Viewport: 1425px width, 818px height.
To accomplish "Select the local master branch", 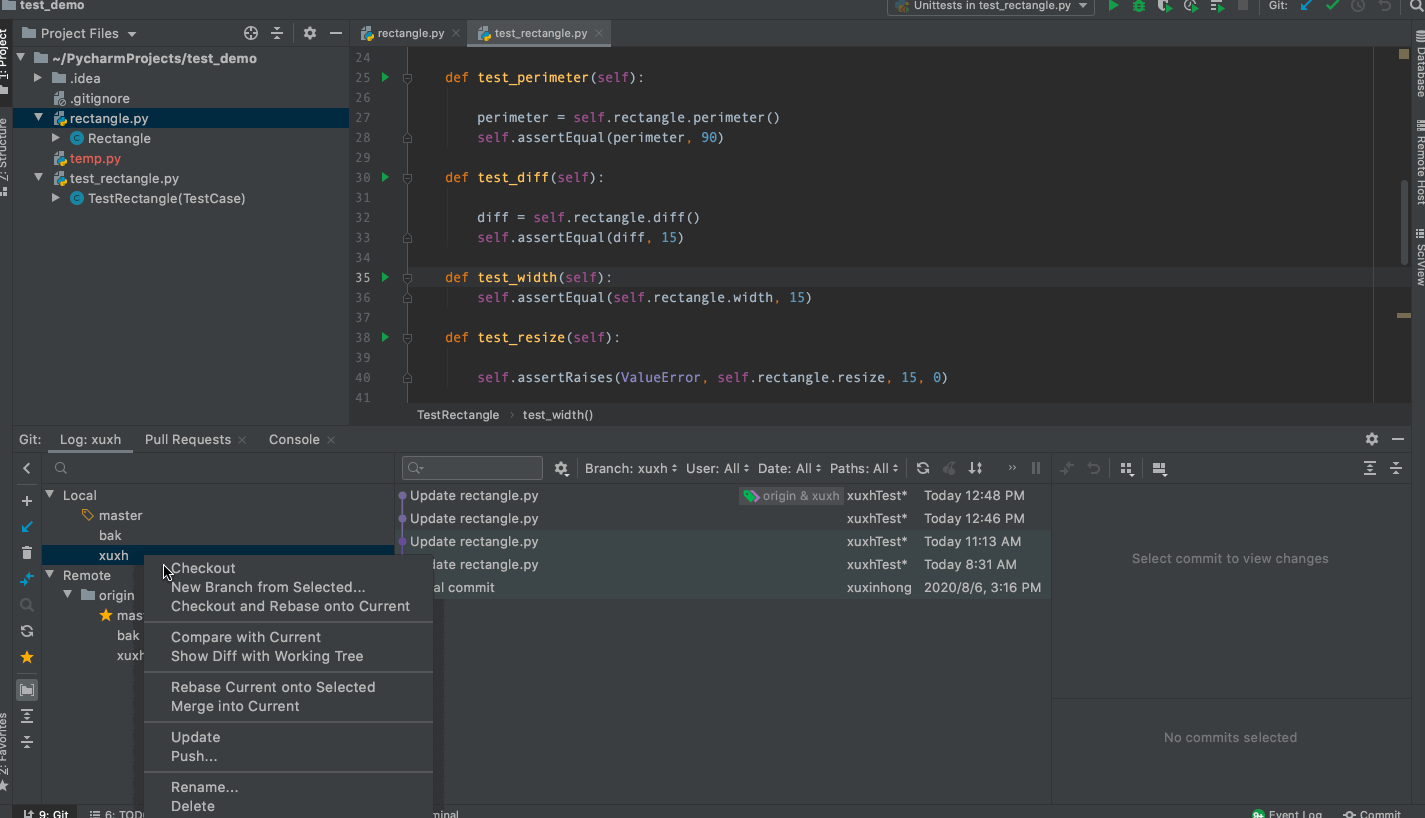I will pos(120,516).
